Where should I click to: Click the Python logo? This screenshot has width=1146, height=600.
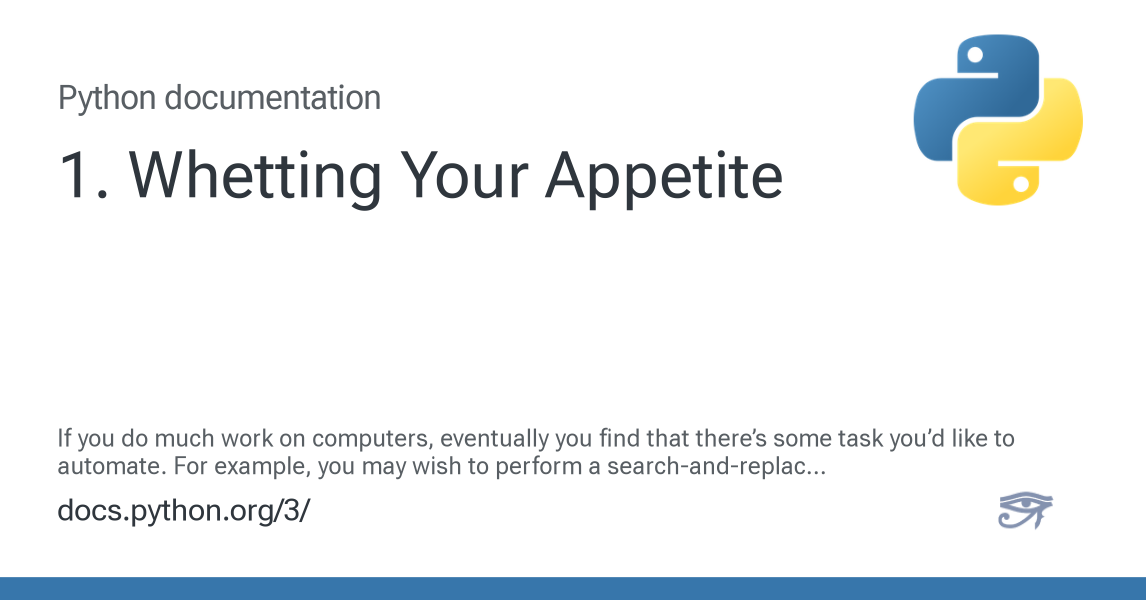click(x=998, y=120)
